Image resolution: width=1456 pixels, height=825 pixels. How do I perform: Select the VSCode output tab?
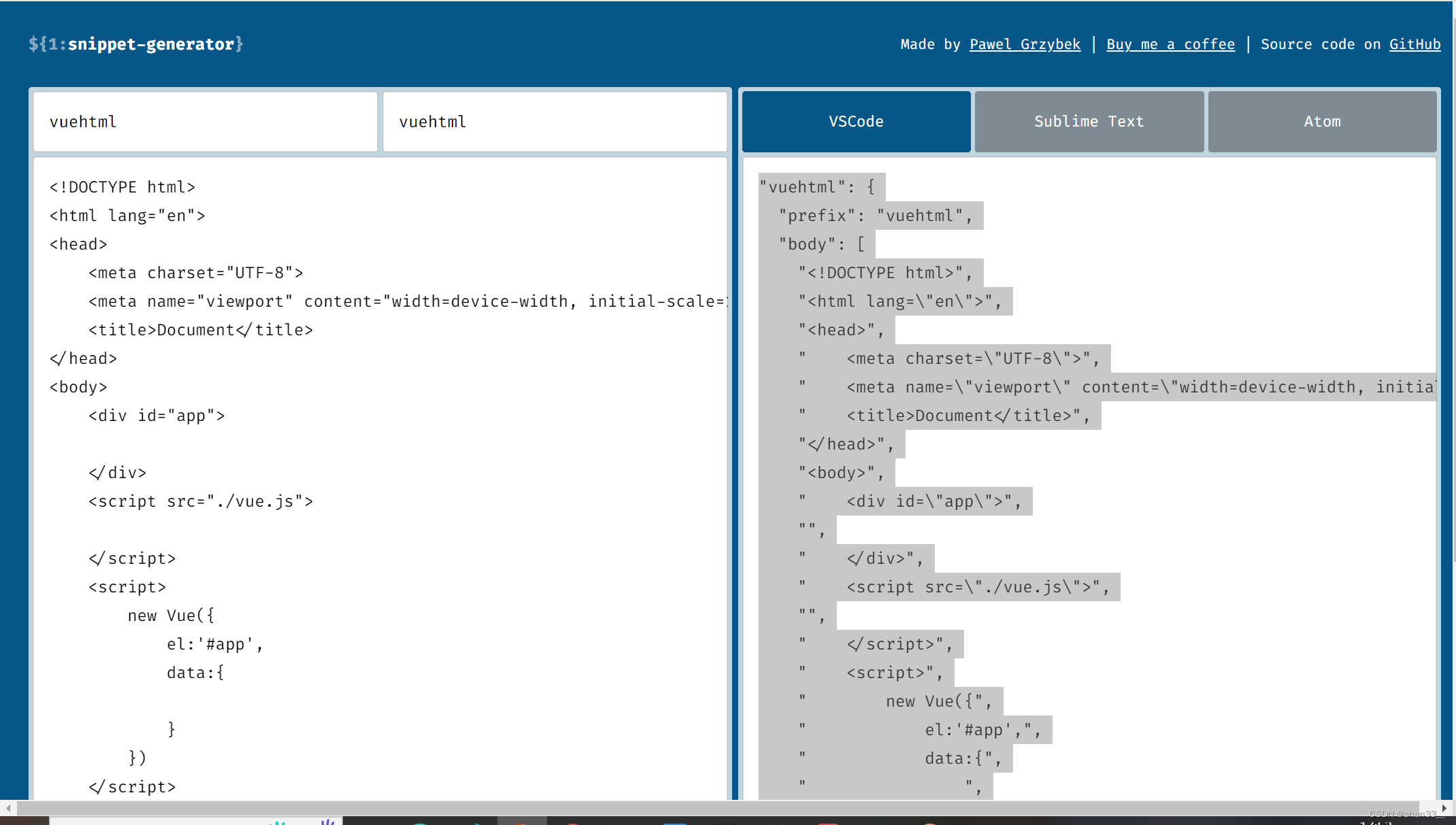(856, 122)
